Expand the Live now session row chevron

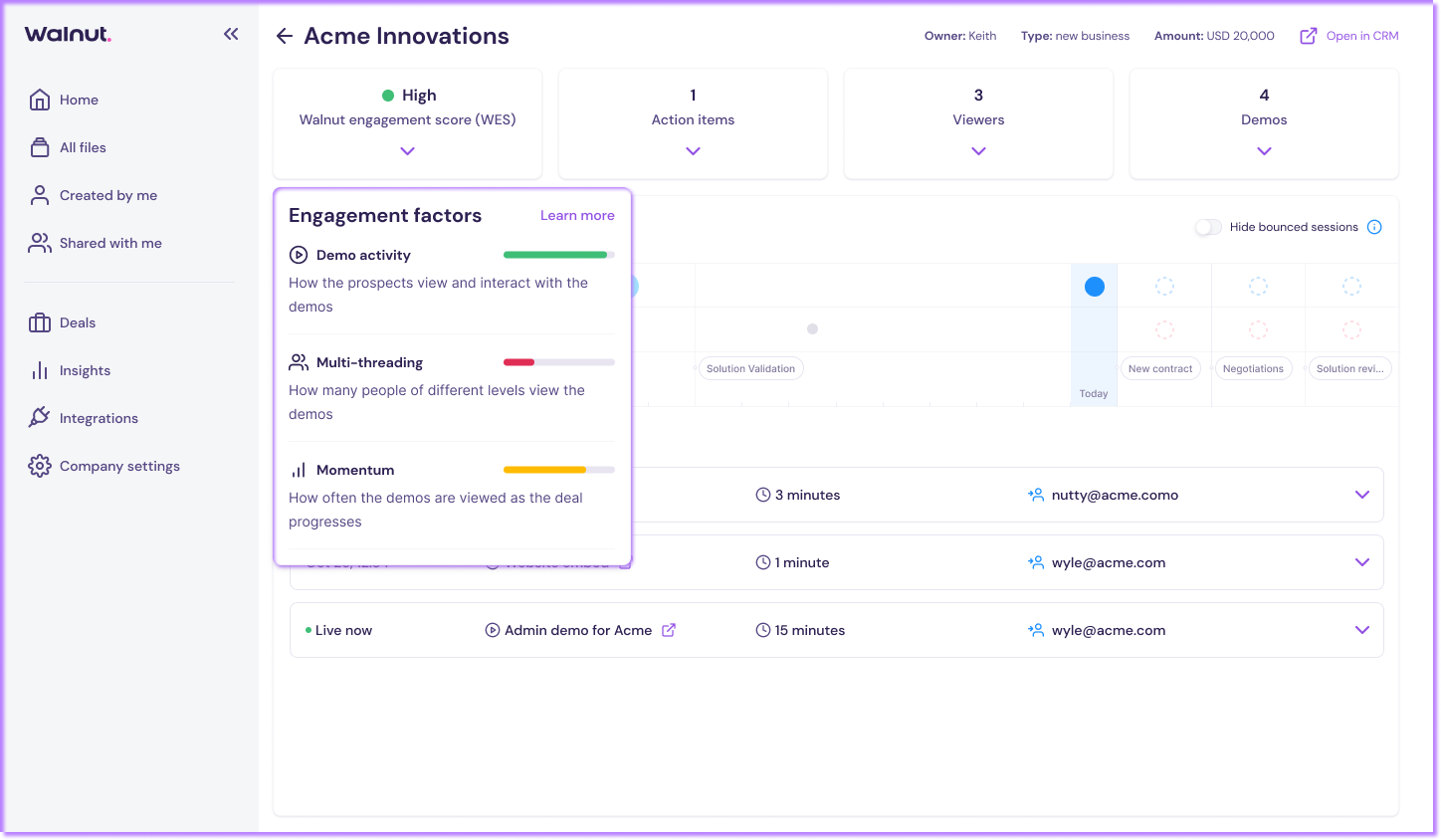[1362, 630]
